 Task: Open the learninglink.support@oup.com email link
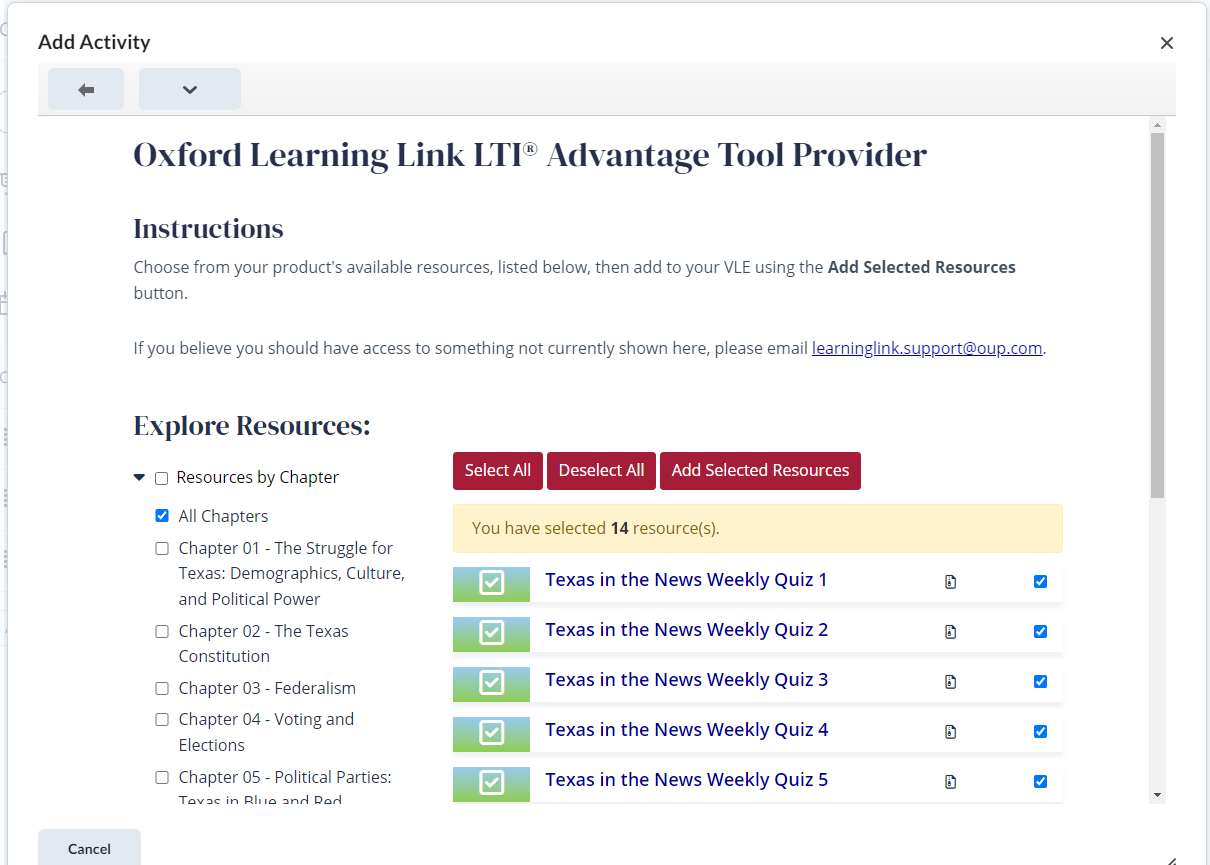pyautogui.click(x=926, y=348)
